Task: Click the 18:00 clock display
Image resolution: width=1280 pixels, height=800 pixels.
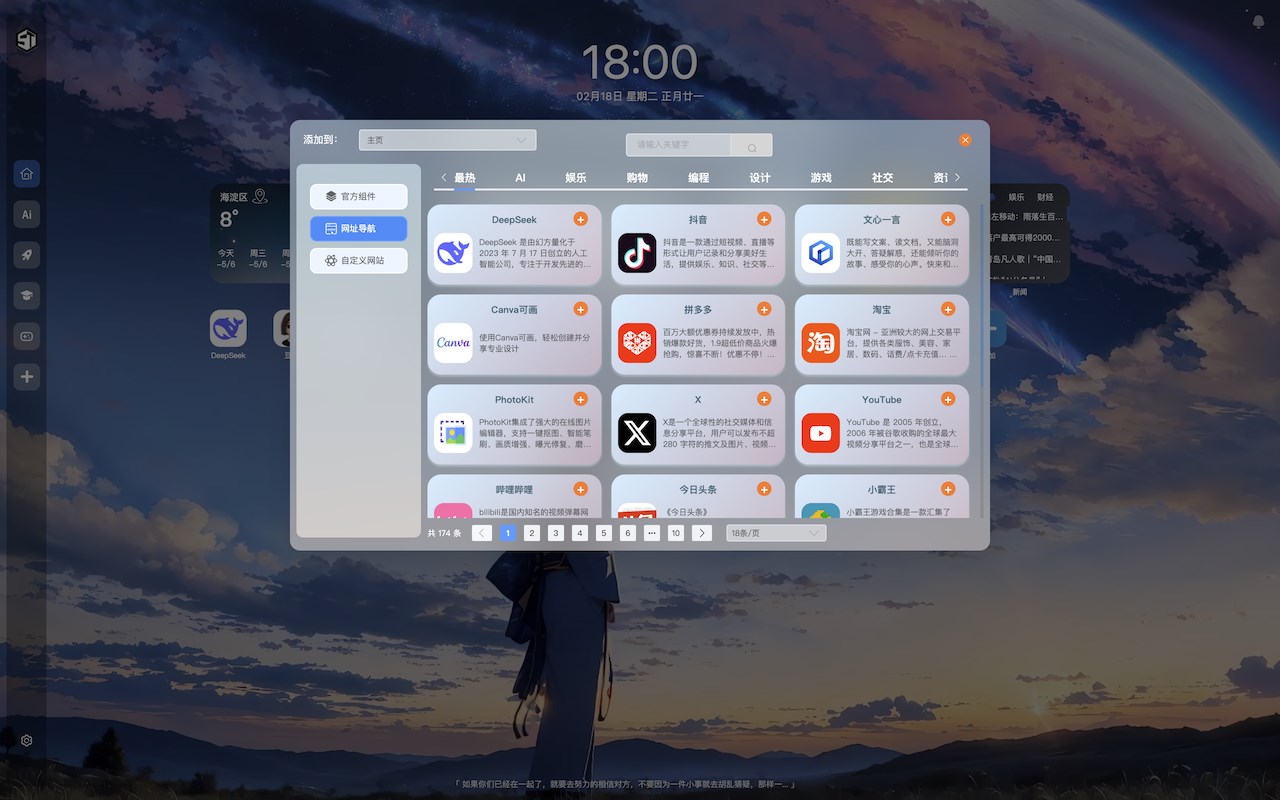Action: [x=640, y=62]
